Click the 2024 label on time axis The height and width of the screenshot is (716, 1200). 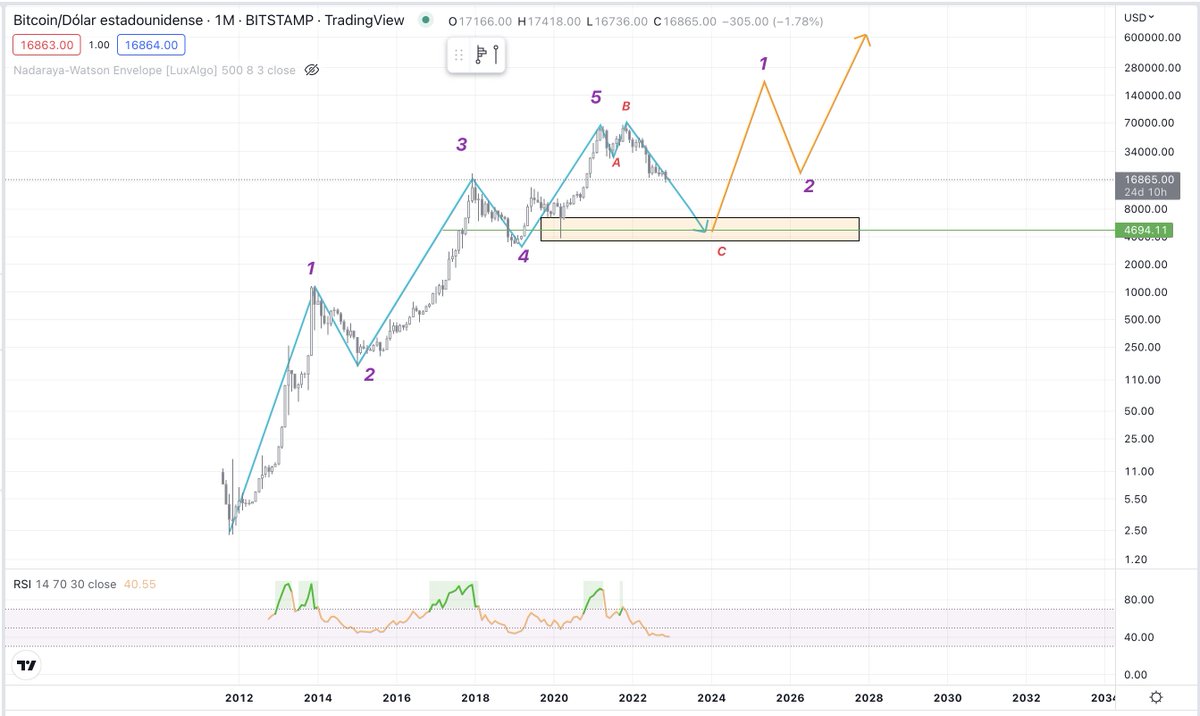click(x=711, y=698)
